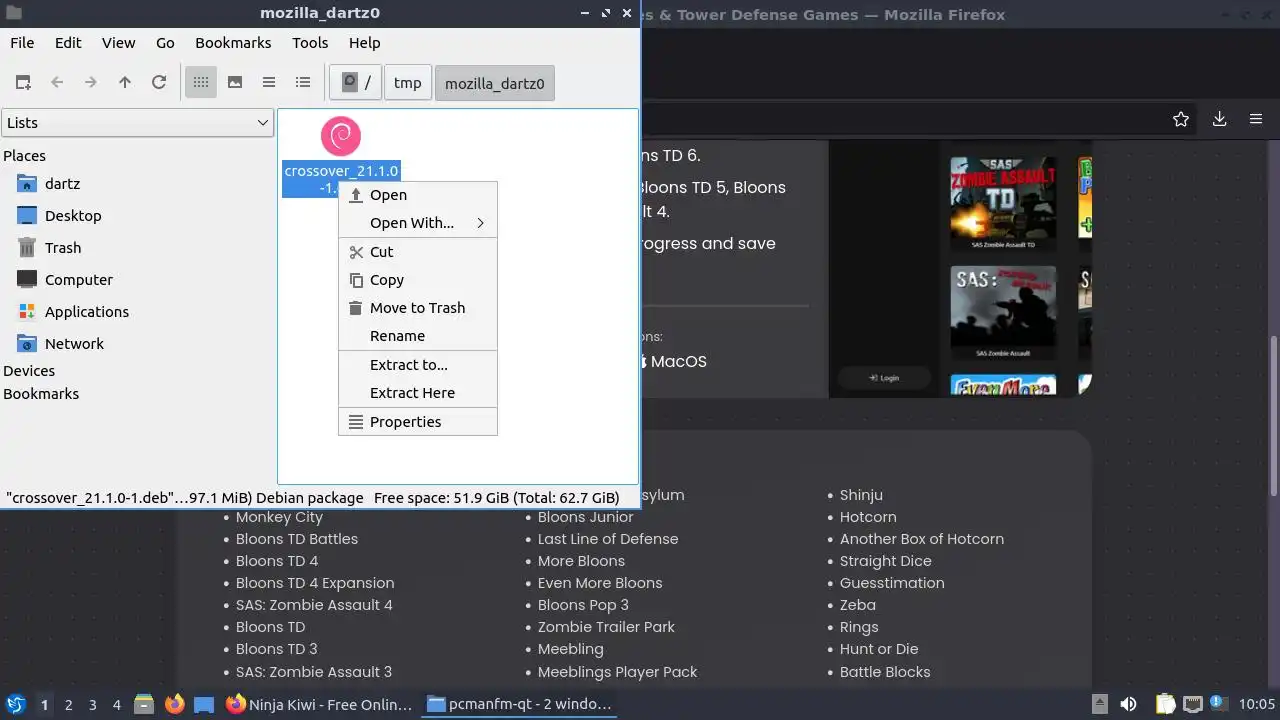Open the Guesstimation link
This screenshot has height=720, width=1280.
click(x=892, y=583)
